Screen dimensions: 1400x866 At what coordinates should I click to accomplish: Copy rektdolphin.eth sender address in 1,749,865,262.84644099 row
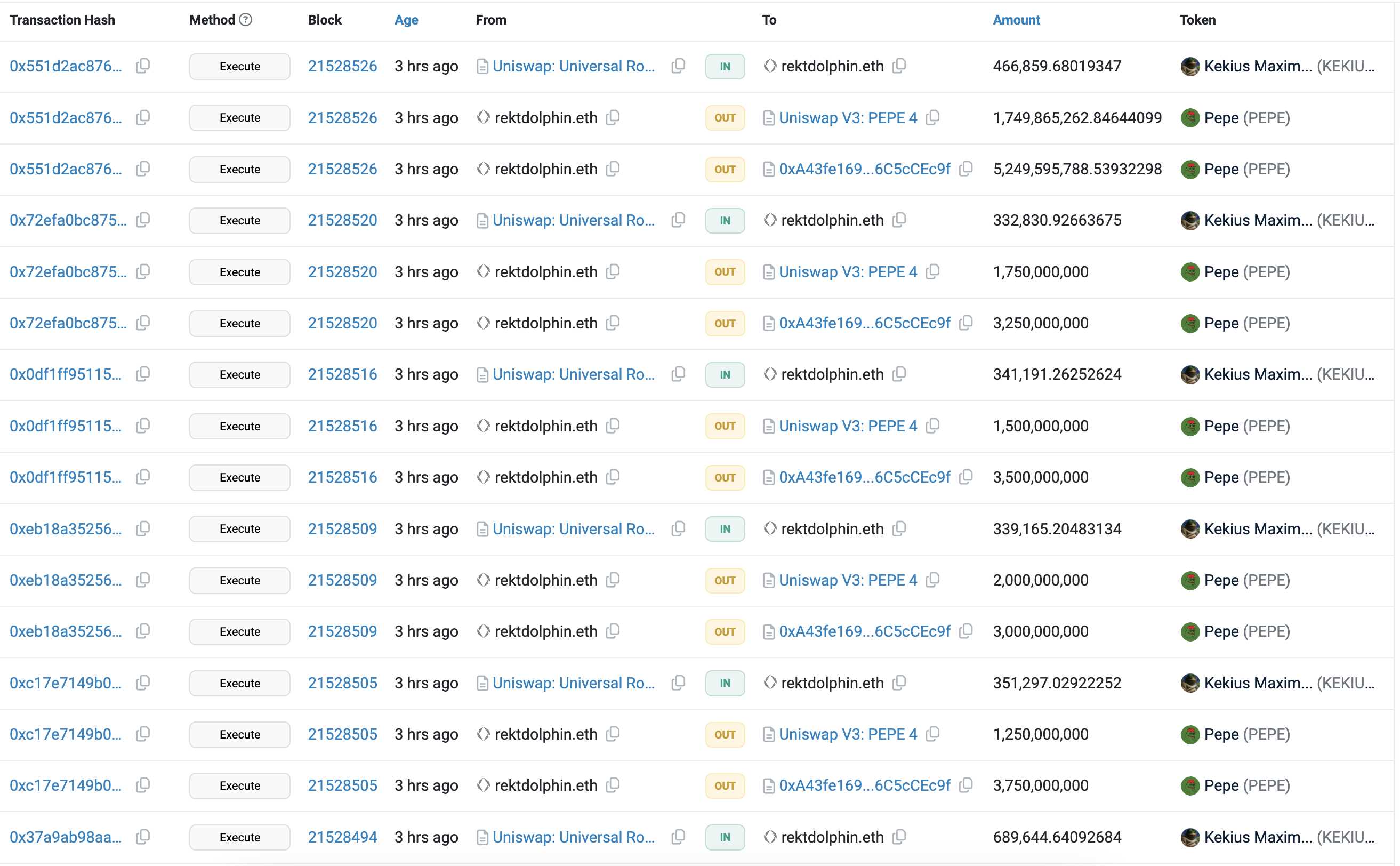coord(613,117)
